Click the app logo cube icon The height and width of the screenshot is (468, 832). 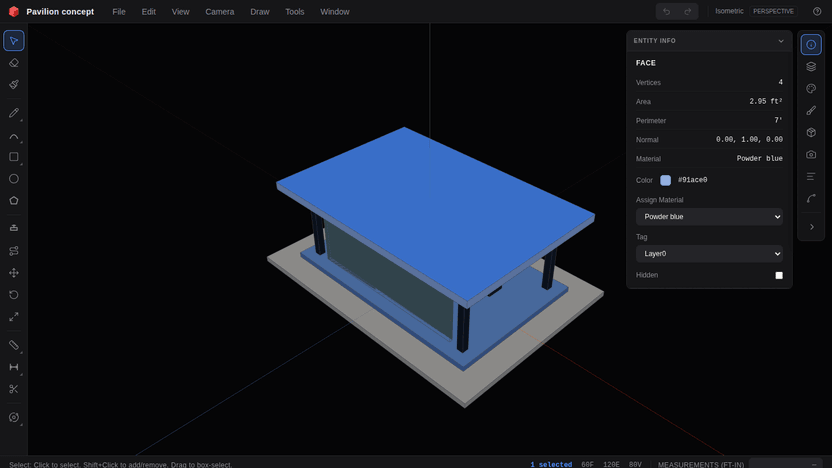click(x=14, y=11)
